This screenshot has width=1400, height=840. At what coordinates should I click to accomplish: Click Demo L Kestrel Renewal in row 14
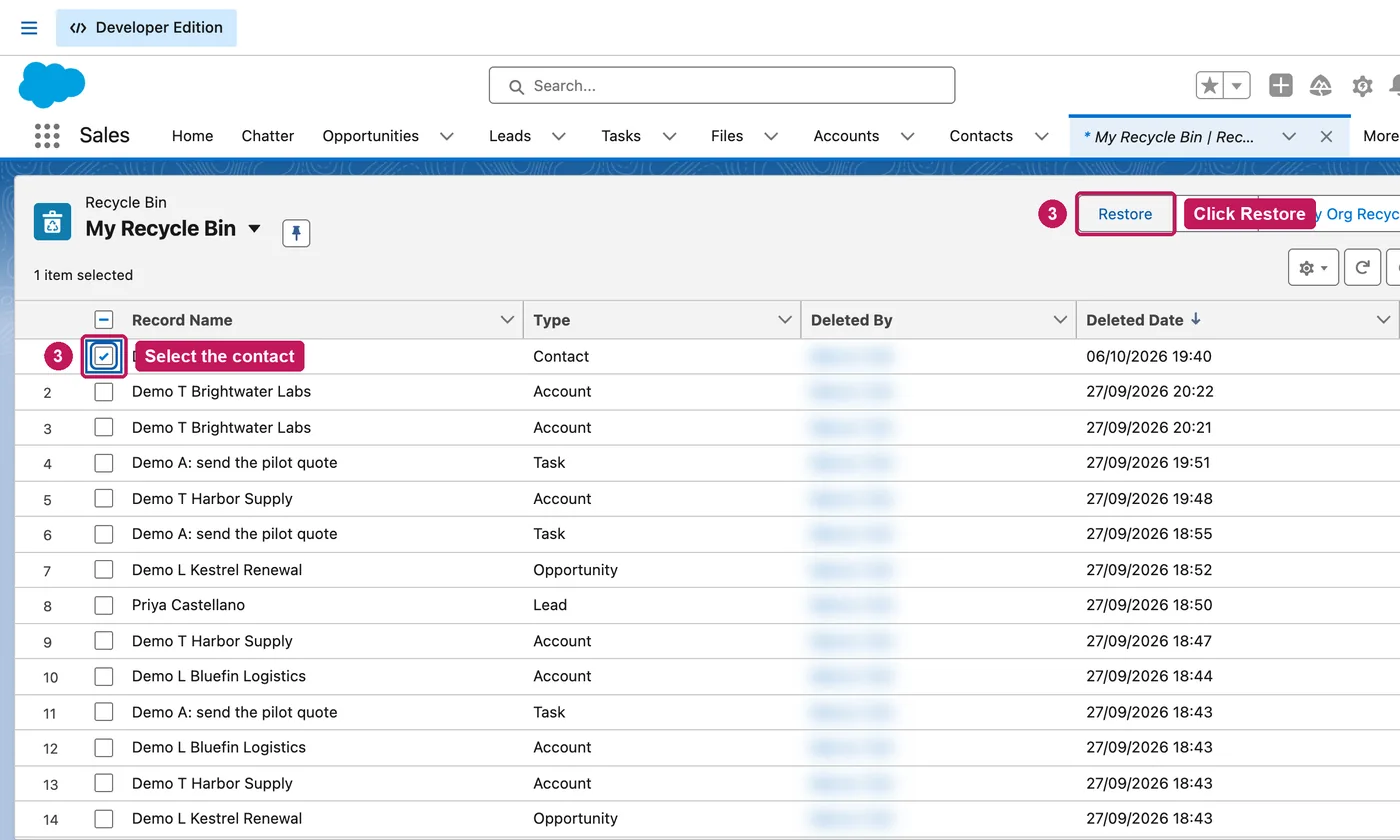(217, 818)
